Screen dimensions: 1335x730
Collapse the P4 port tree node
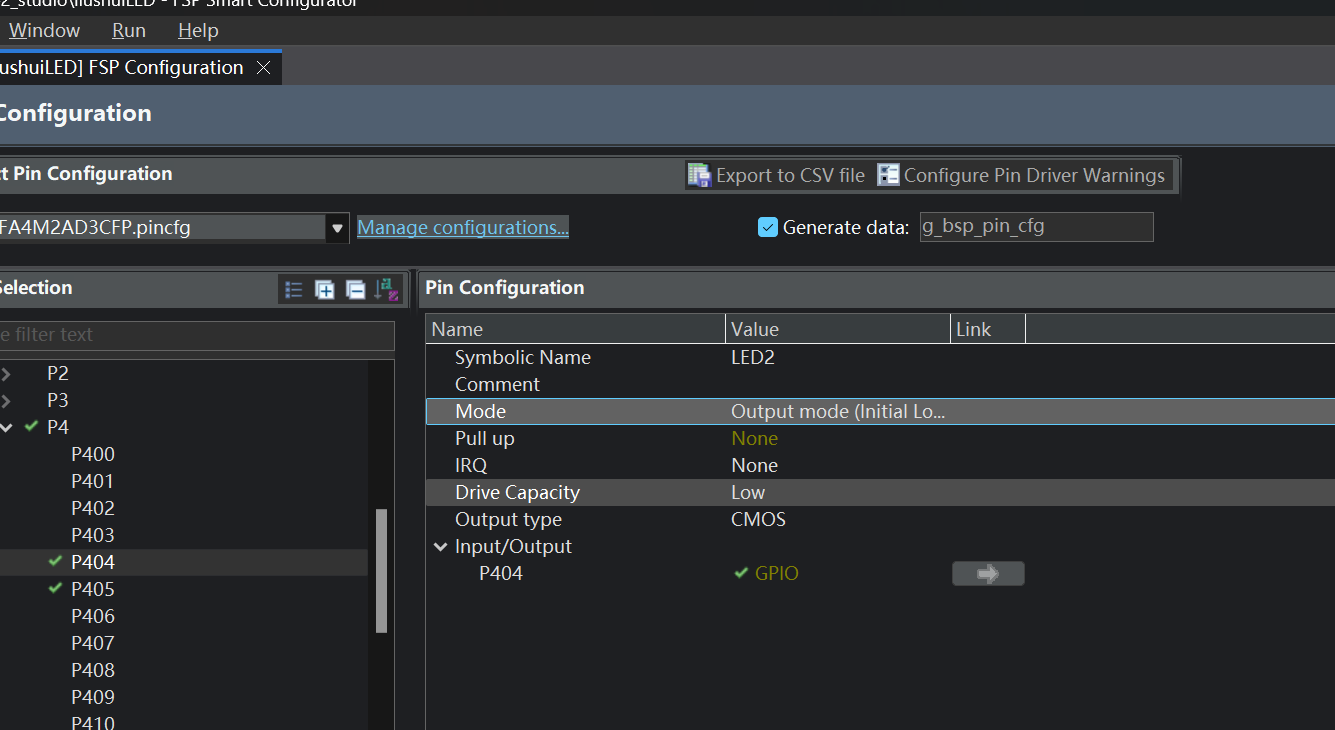(x=6, y=428)
